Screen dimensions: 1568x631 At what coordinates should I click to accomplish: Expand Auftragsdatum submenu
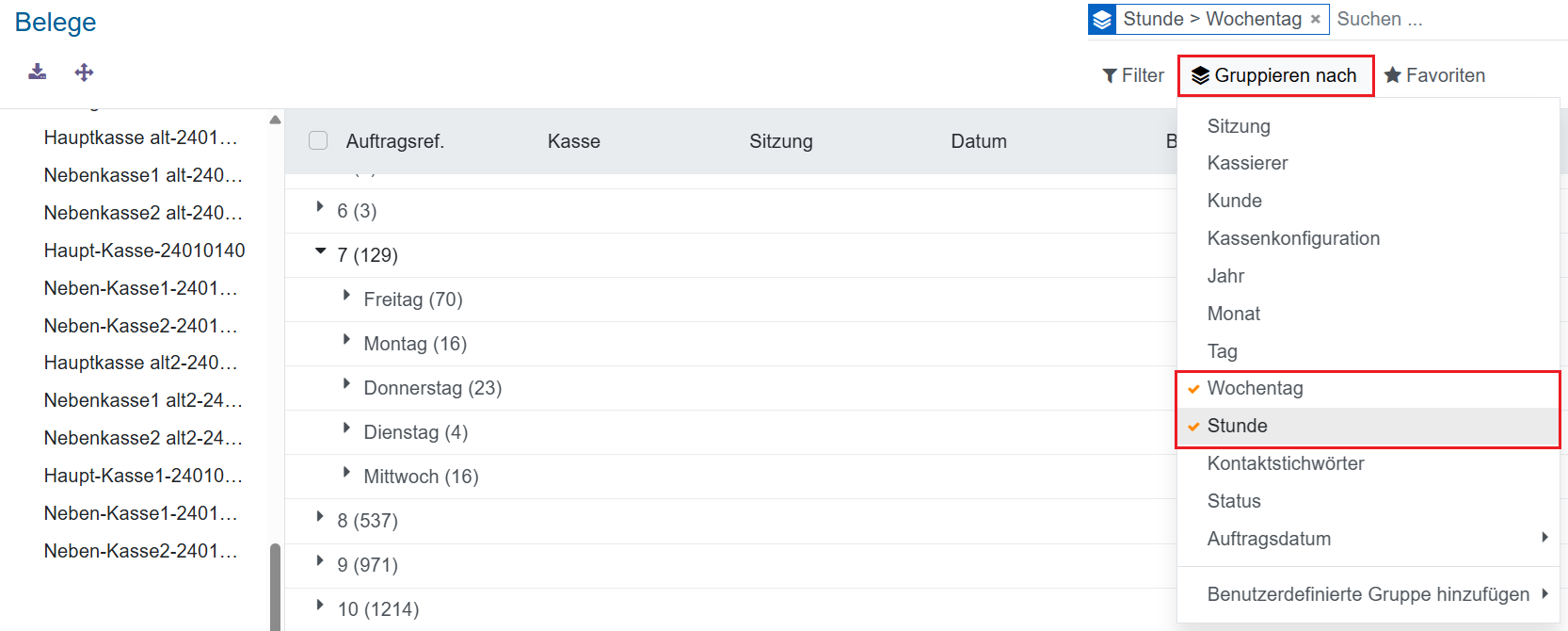pos(1544,538)
